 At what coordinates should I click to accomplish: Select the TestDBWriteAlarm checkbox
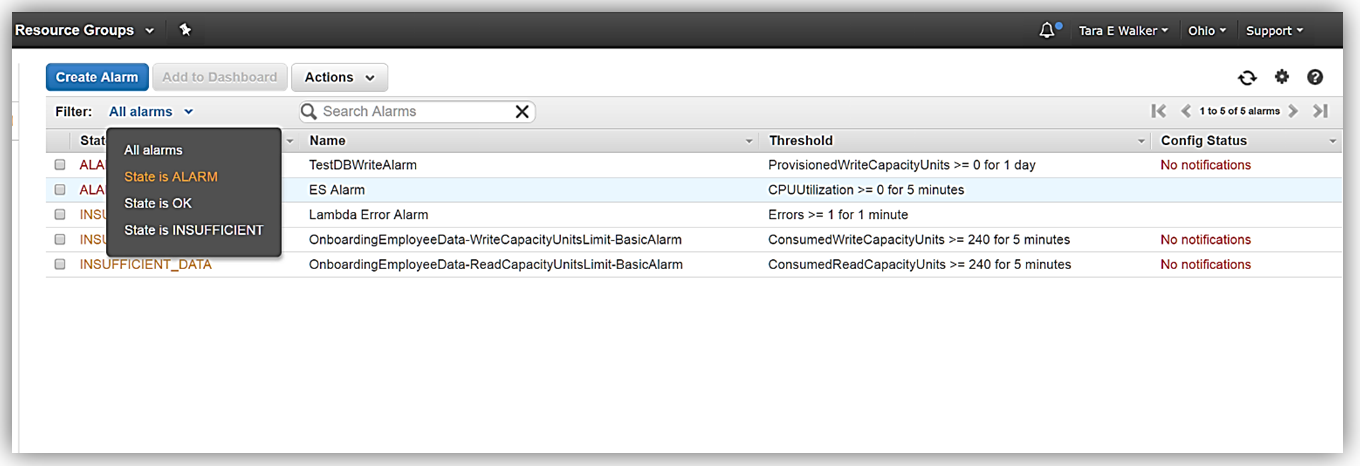(x=60, y=165)
